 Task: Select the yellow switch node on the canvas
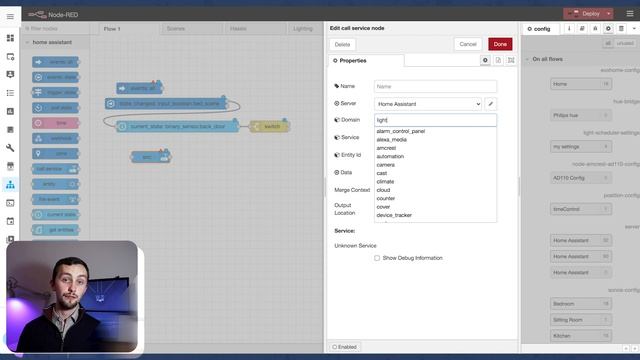(x=269, y=127)
